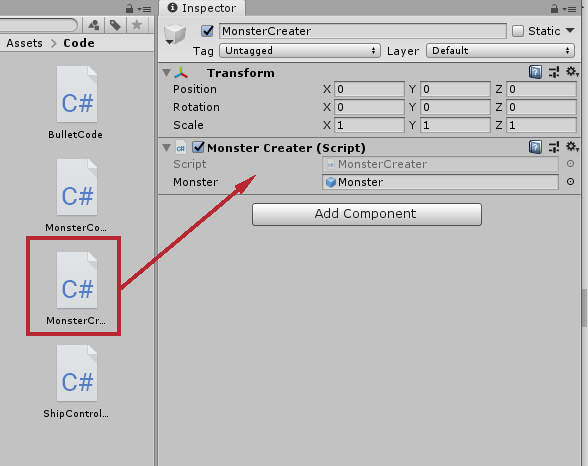Open Monster Creater script presets icon
The image size is (588, 466).
(554, 147)
